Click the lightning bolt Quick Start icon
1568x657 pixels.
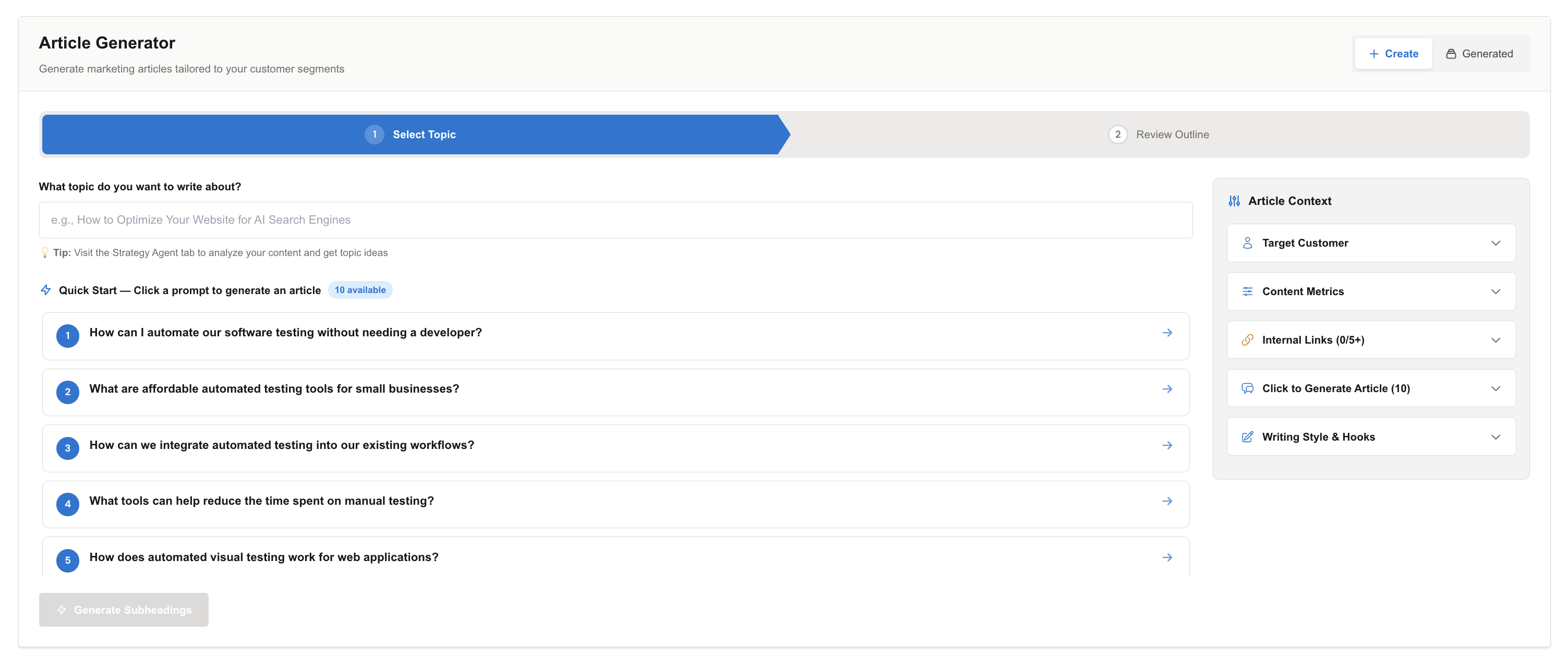[x=46, y=290]
